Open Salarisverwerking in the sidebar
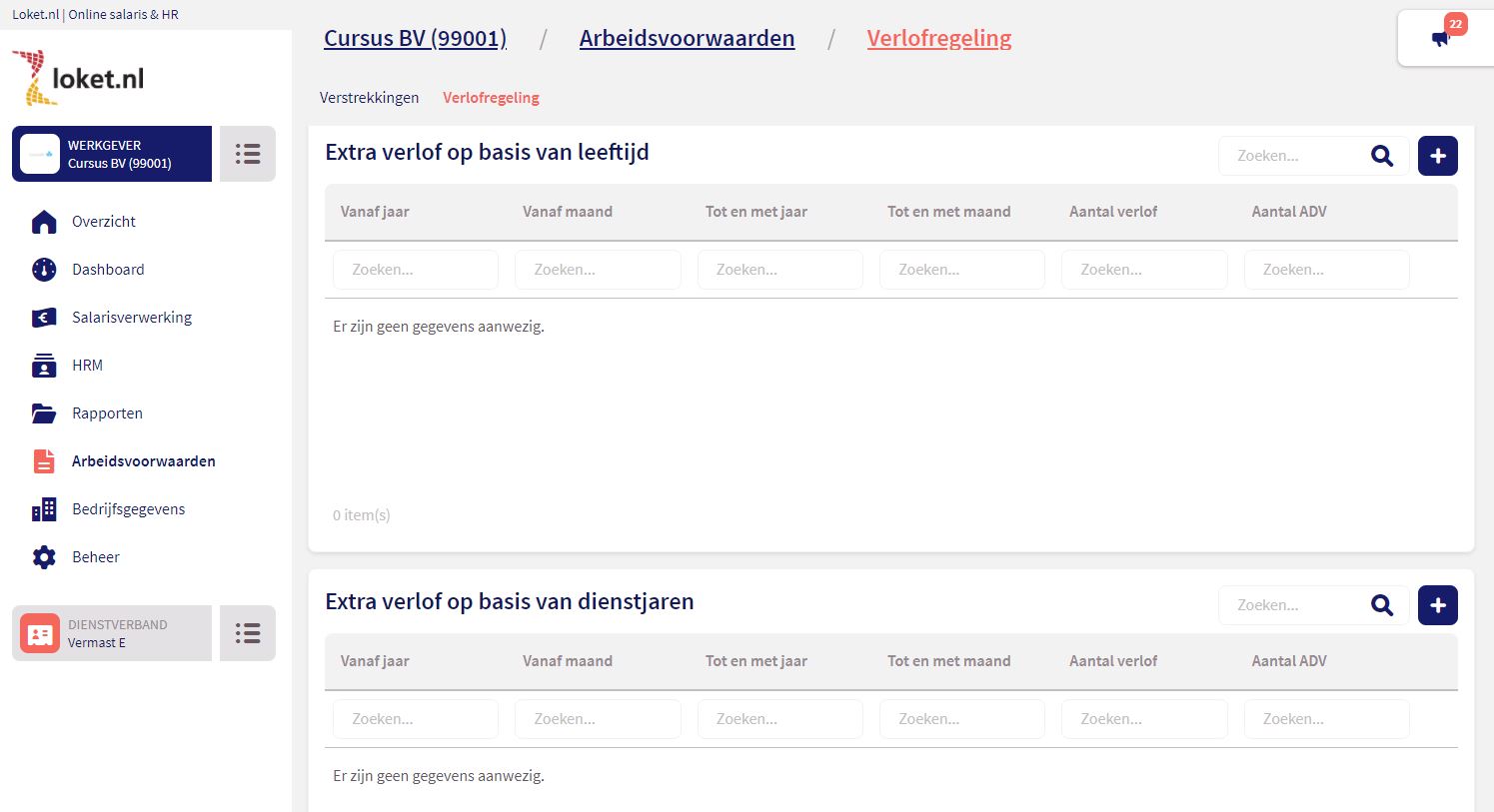Image resolution: width=1494 pixels, height=812 pixels. tap(131, 318)
